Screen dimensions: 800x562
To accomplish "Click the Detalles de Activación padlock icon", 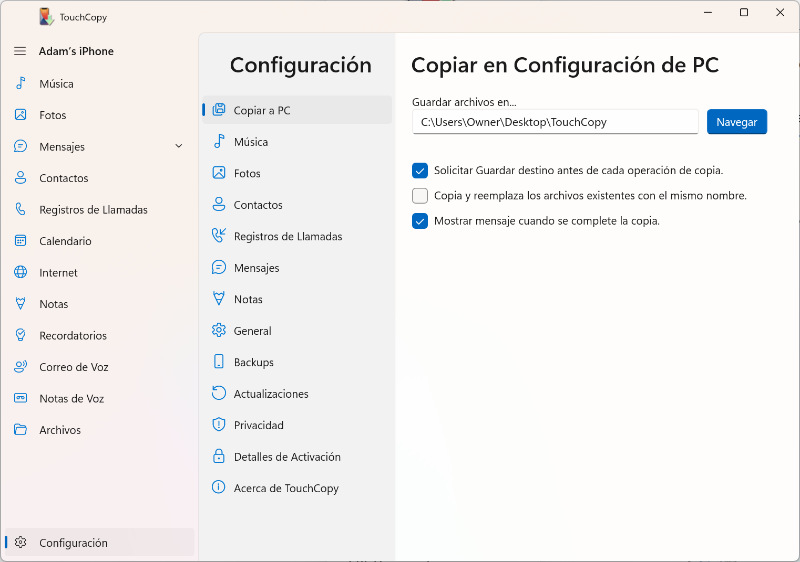I will (x=219, y=456).
